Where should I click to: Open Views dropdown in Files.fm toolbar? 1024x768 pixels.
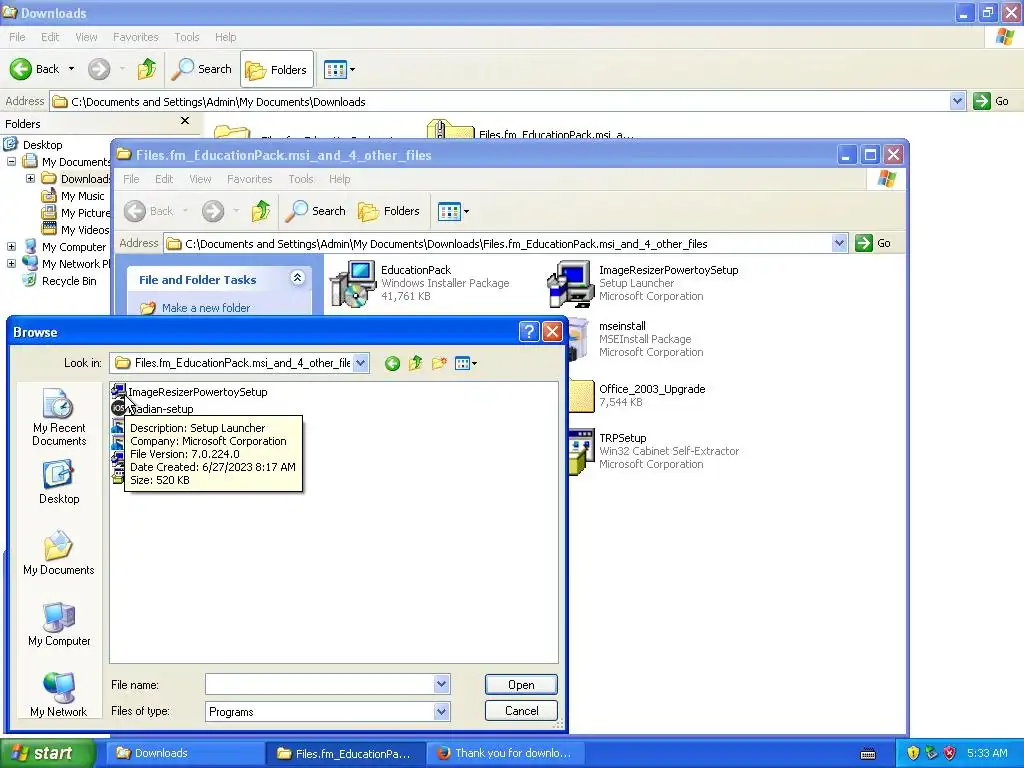(x=453, y=211)
